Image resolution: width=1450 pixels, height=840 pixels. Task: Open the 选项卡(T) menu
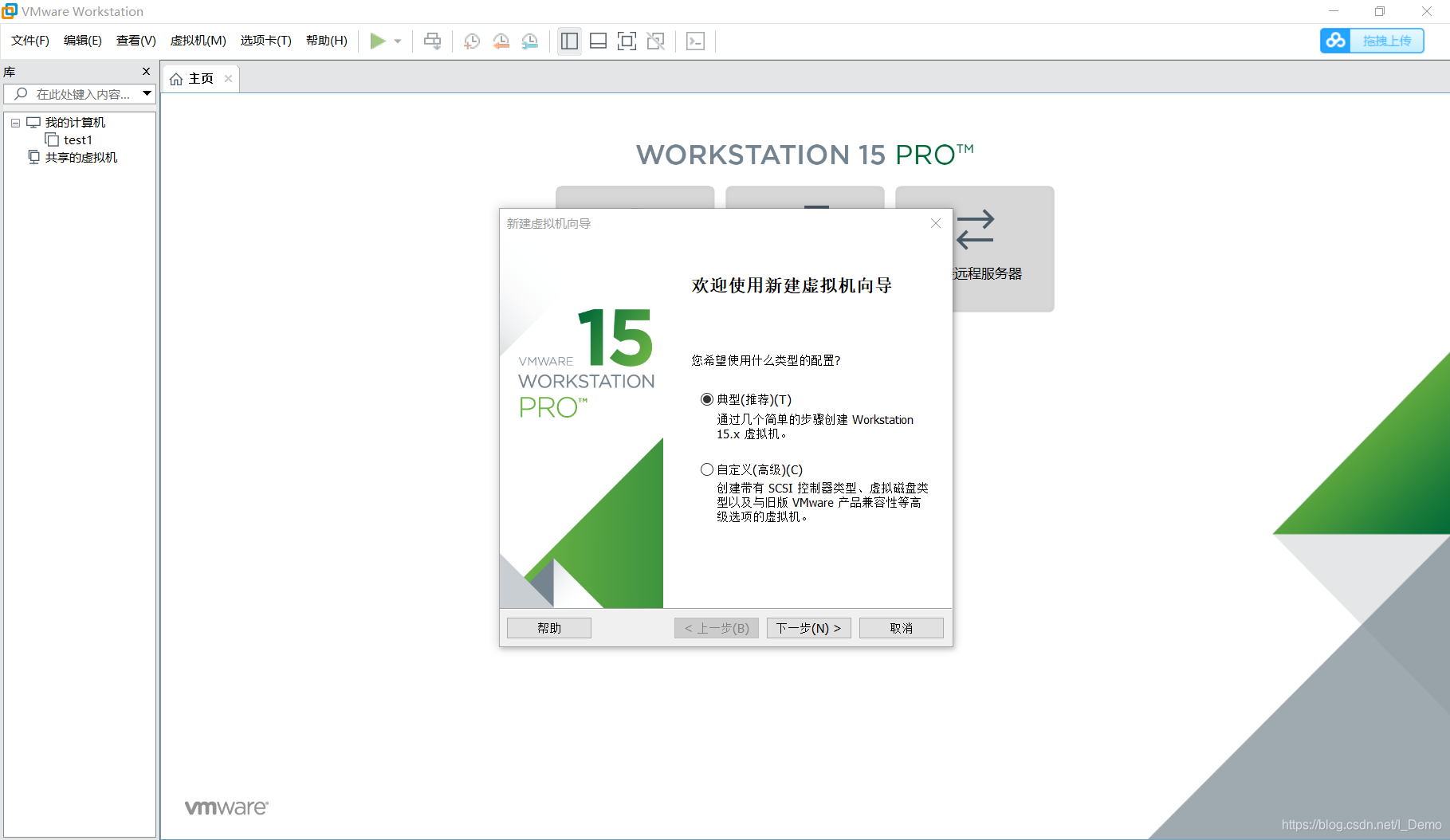pos(266,41)
